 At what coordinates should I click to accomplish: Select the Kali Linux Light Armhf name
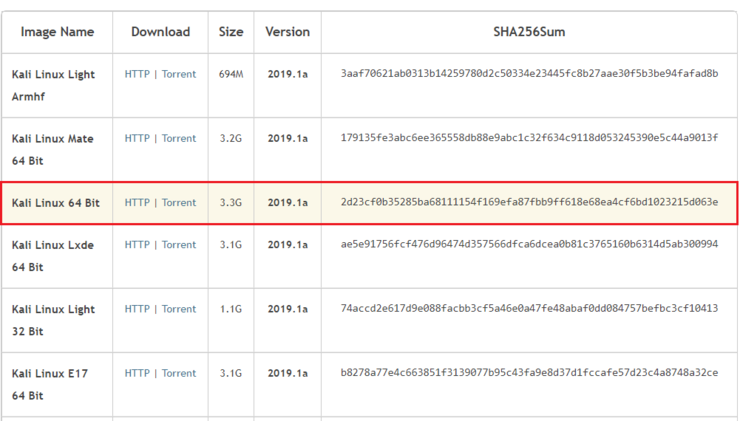pyautogui.click(x=53, y=85)
